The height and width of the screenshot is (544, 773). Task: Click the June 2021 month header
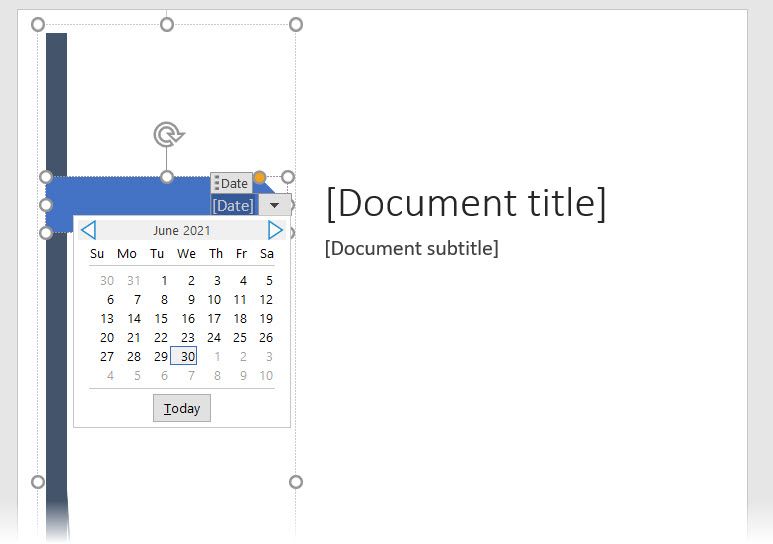(182, 230)
